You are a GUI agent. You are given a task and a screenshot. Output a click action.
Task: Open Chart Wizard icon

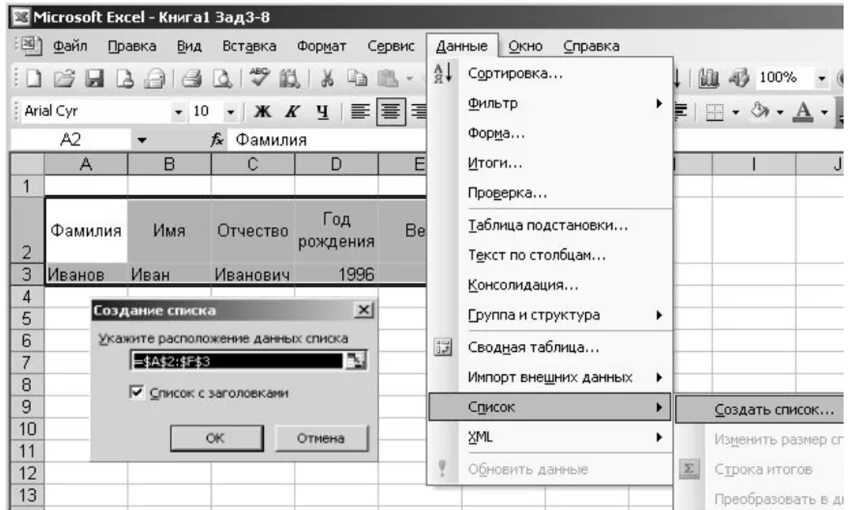click(709, 78)
